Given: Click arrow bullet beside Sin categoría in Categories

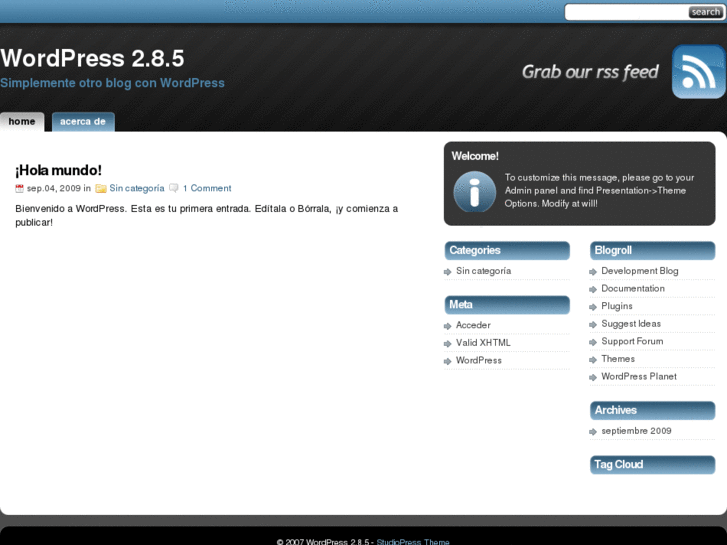Looking at the screenshot, I should (447, 272).
